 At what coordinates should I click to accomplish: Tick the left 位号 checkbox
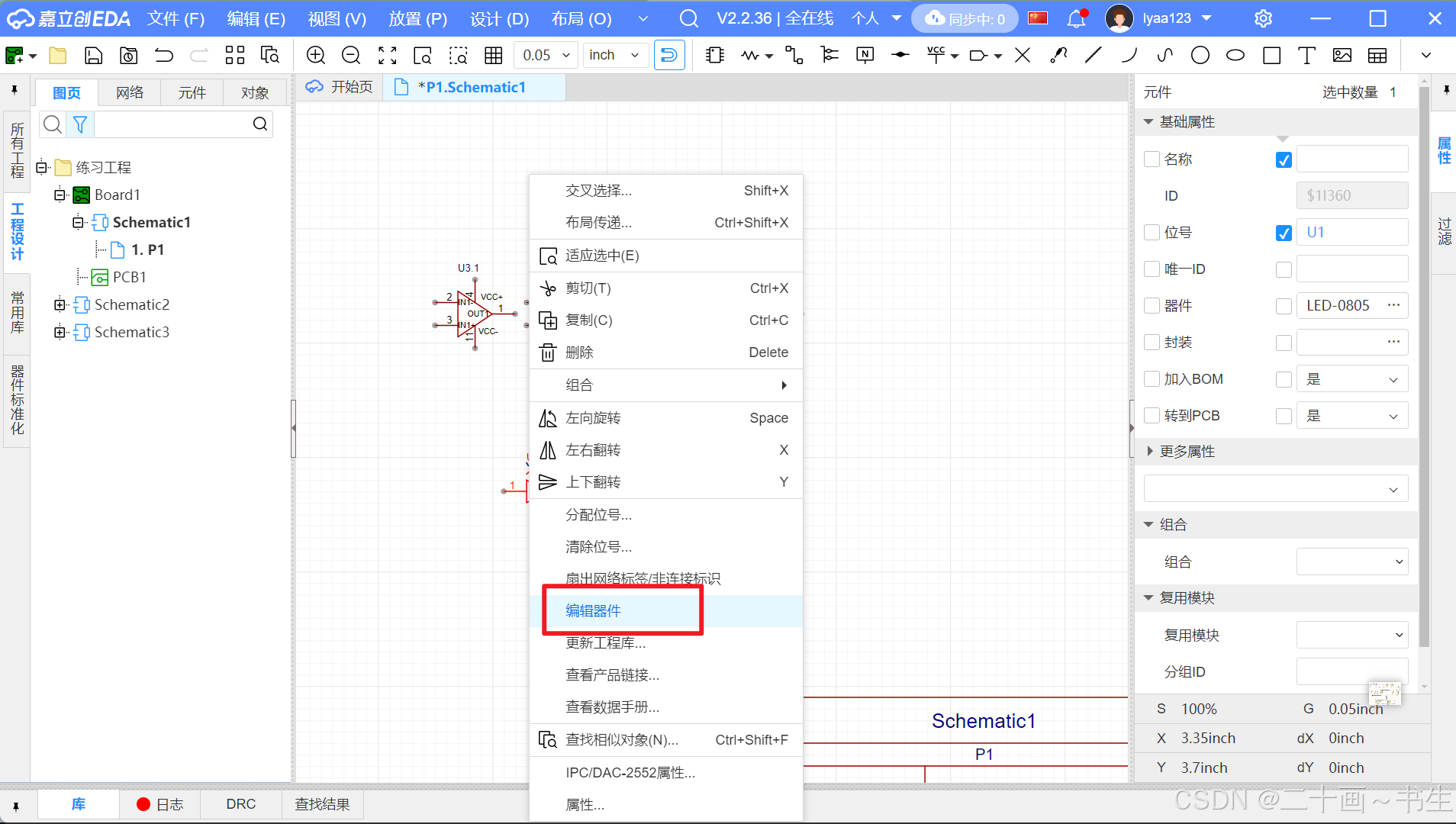point(1152,233)
